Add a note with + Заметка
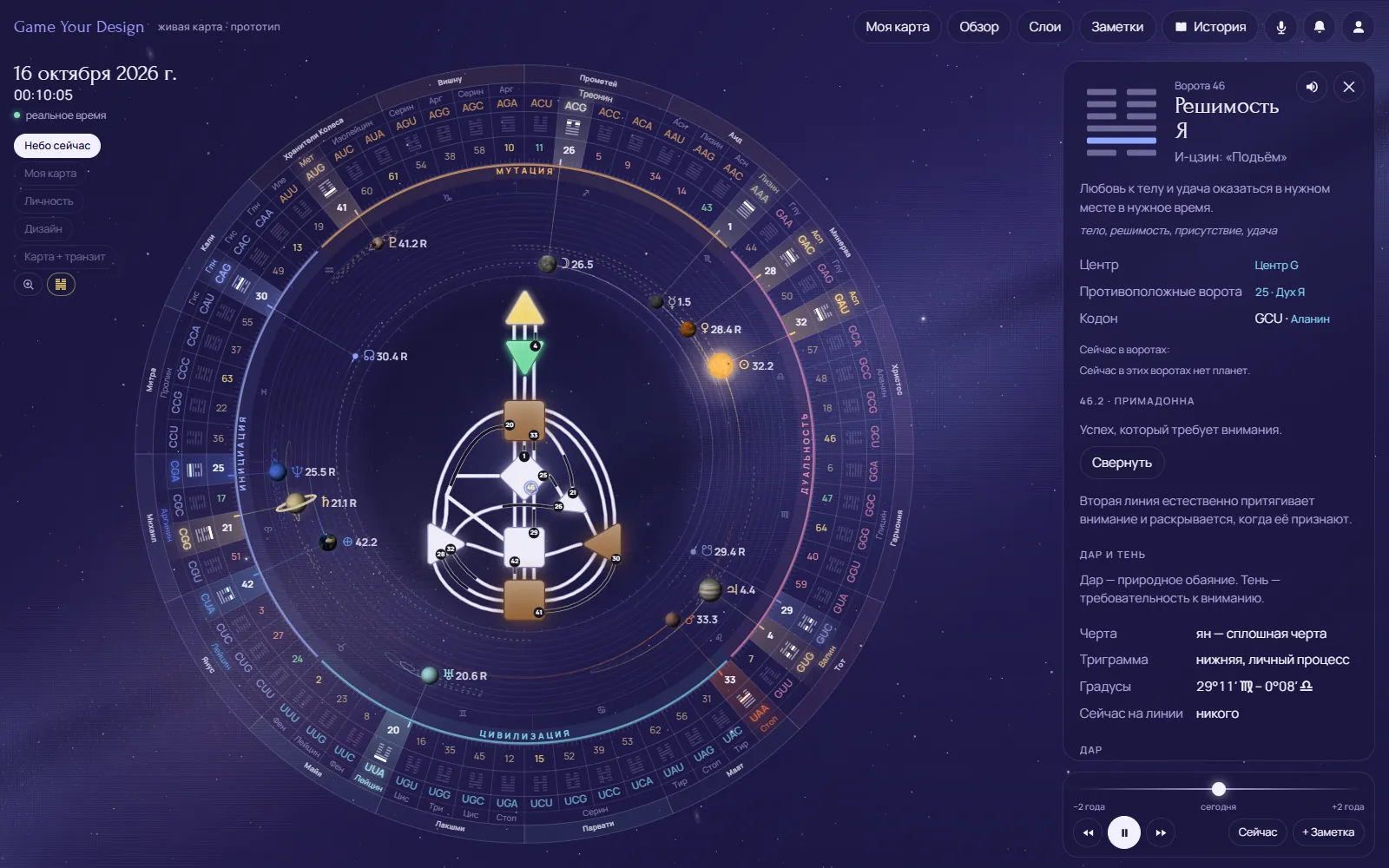The image size is (1389, 868). pos(1328,832)
